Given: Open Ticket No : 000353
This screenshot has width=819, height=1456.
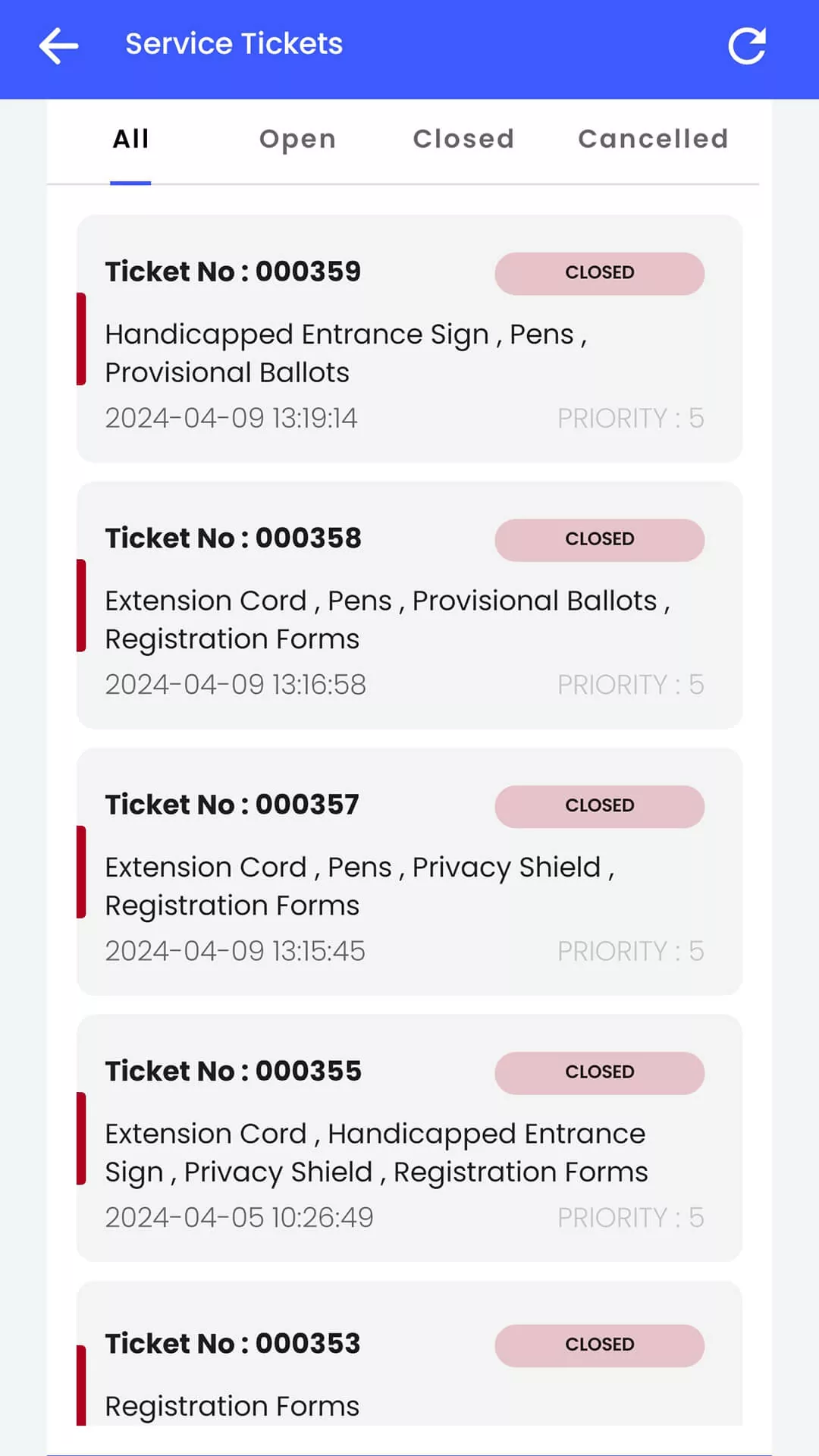Looking at the screenshot, I should tap(232, 1344).
